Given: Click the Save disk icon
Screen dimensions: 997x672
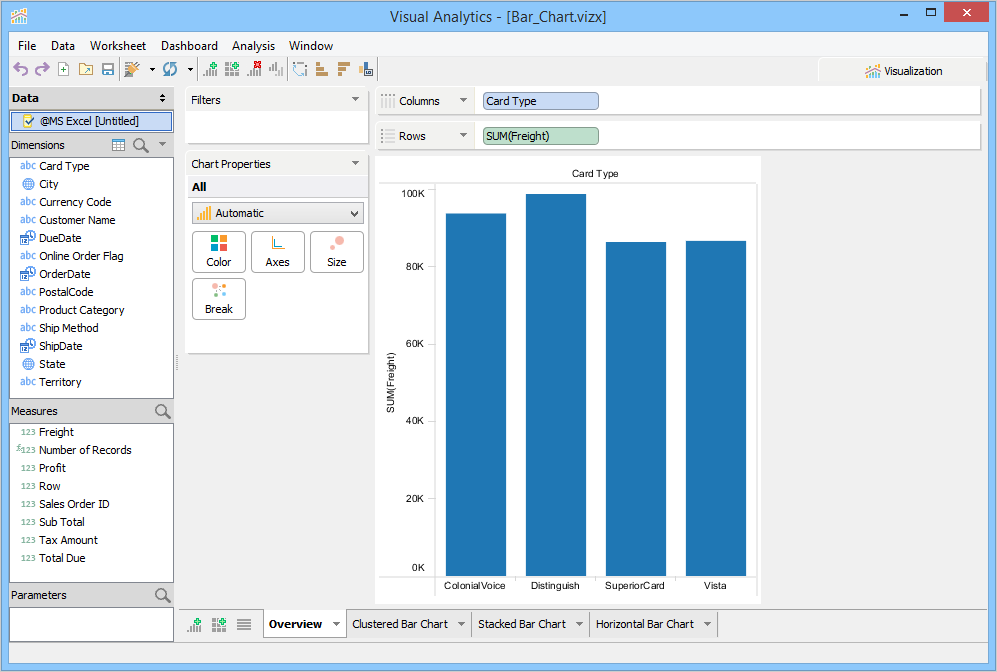Looking at the screenshot, I should 108,69.
